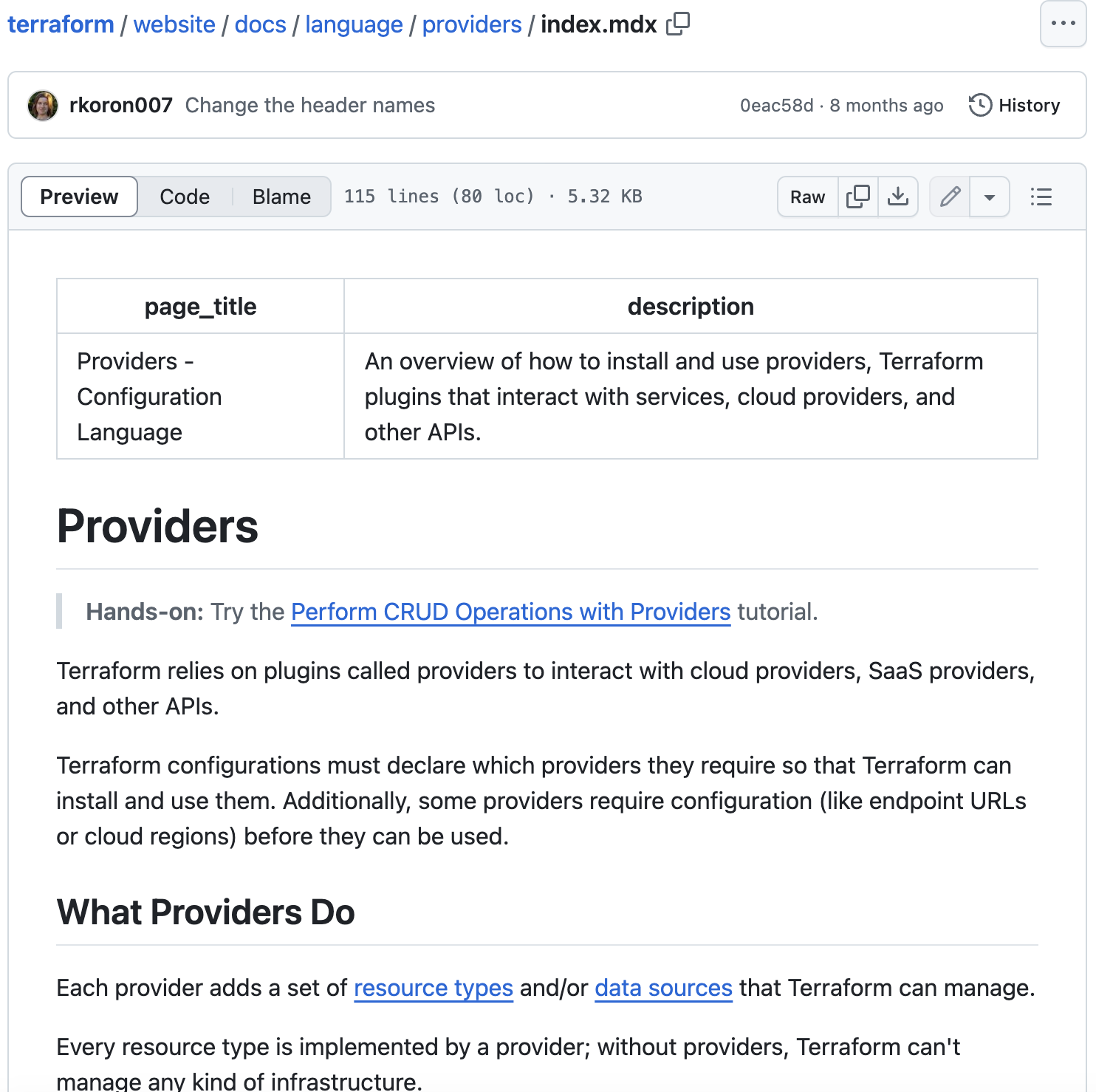
Task: Click the History clock icon
Action: [x=980, y=105]
